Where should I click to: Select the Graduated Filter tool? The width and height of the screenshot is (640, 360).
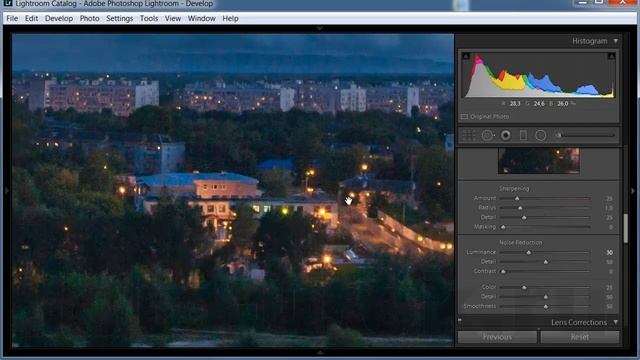(x=523, y=135)
